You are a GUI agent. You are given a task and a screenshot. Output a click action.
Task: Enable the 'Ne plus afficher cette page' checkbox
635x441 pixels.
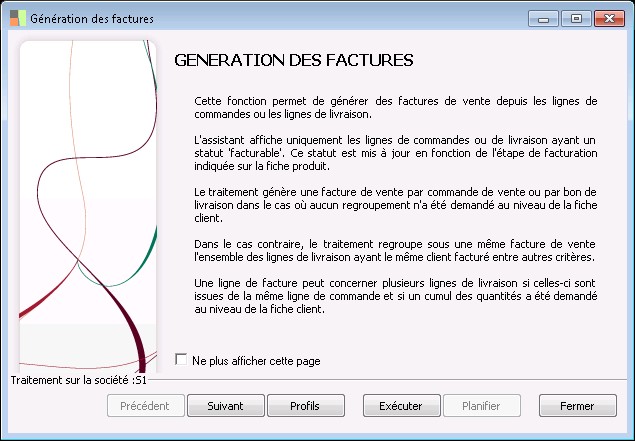pos(181,359)
